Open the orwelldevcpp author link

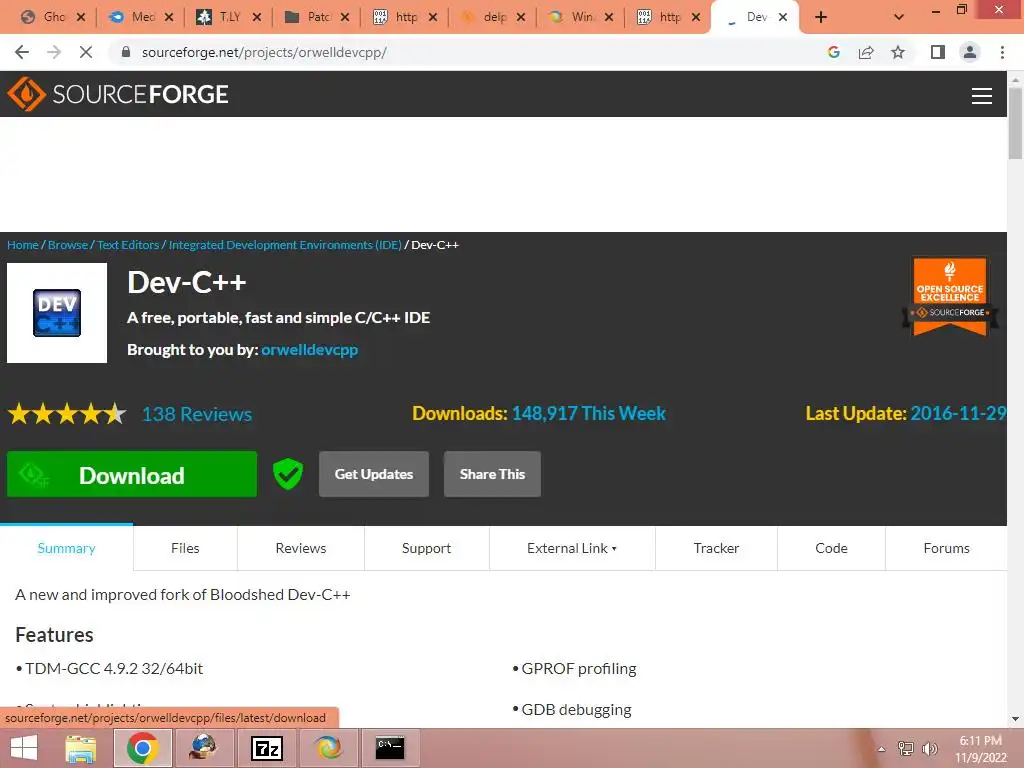click(310, 350)
